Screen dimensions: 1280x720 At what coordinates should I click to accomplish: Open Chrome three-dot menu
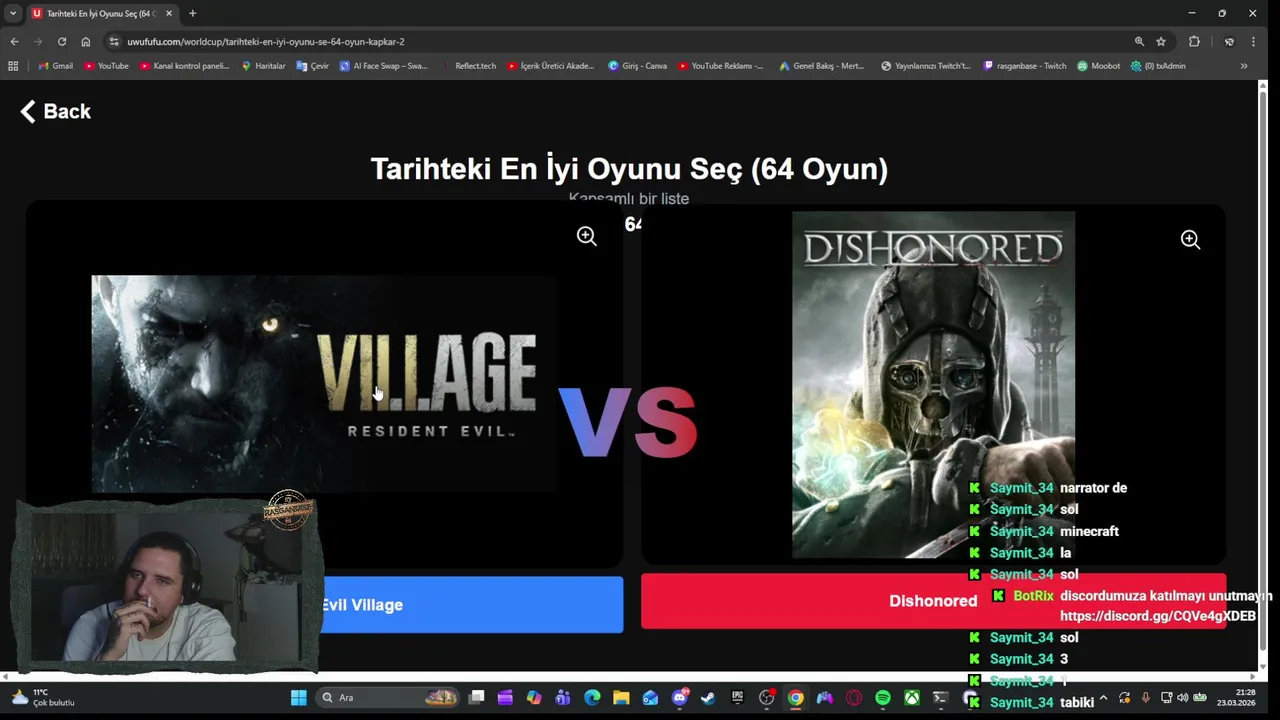(1253, 41)
